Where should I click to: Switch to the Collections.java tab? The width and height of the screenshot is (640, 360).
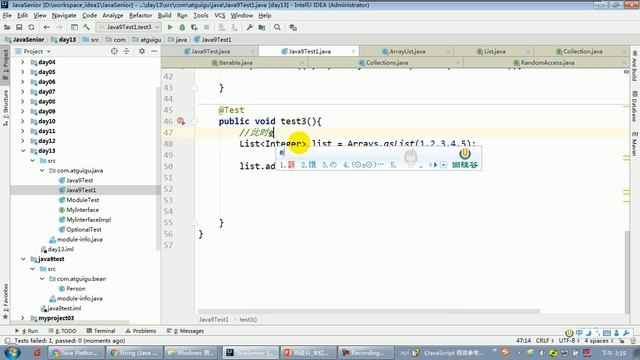(x=386, y=63)
